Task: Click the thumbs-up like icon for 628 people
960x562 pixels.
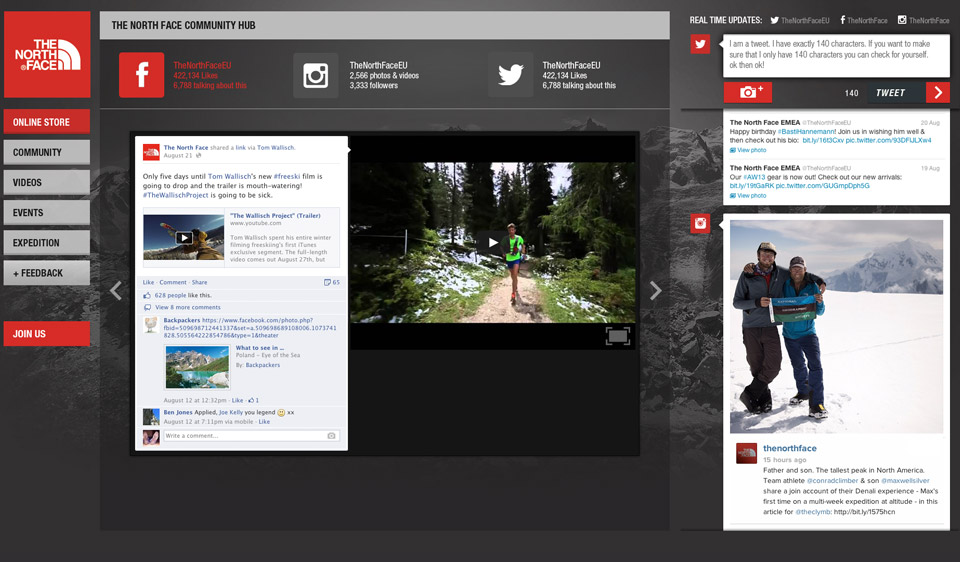Action: [147, 295]
